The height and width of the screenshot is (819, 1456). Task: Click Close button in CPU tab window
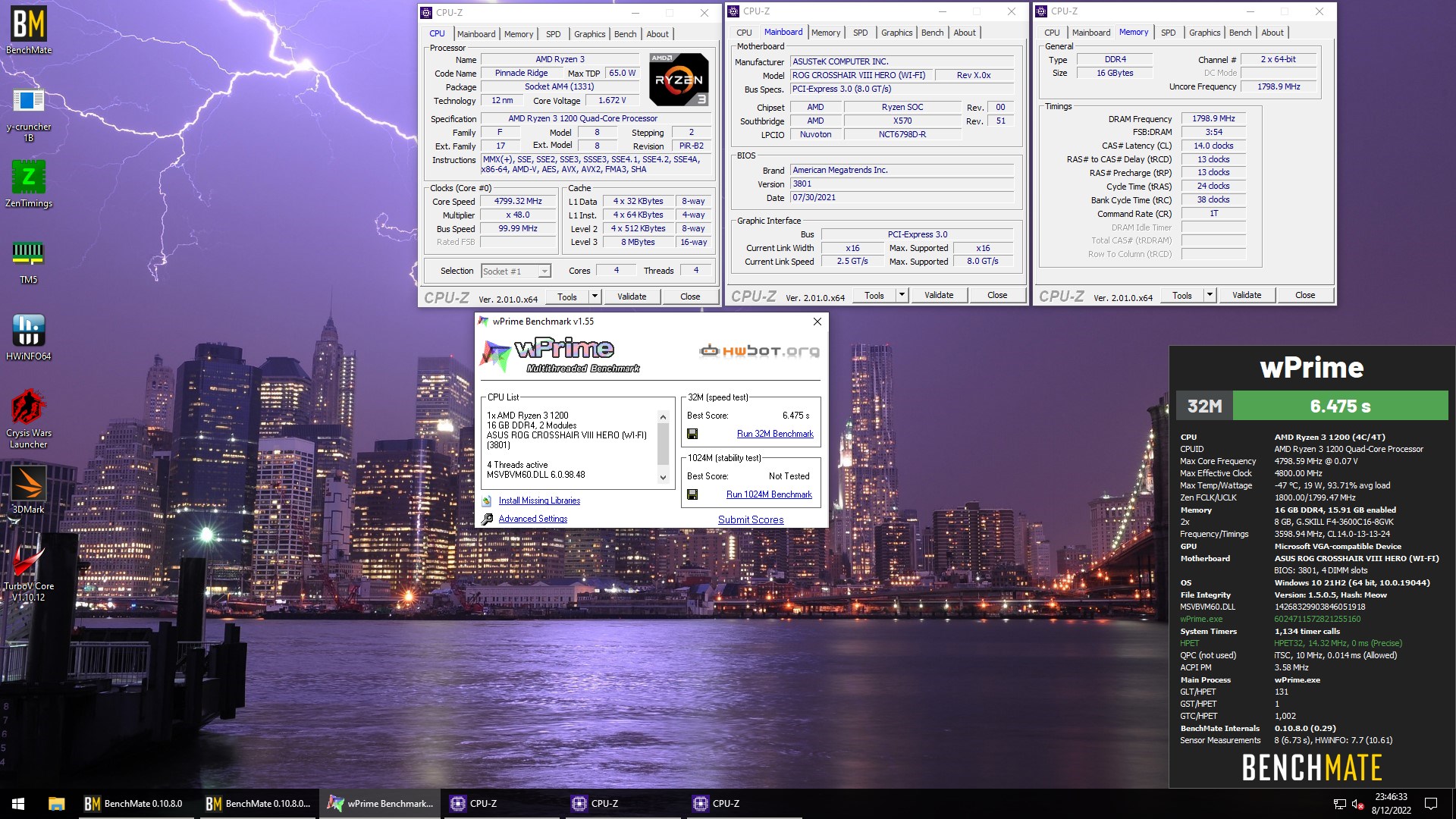tap(690, 297)
